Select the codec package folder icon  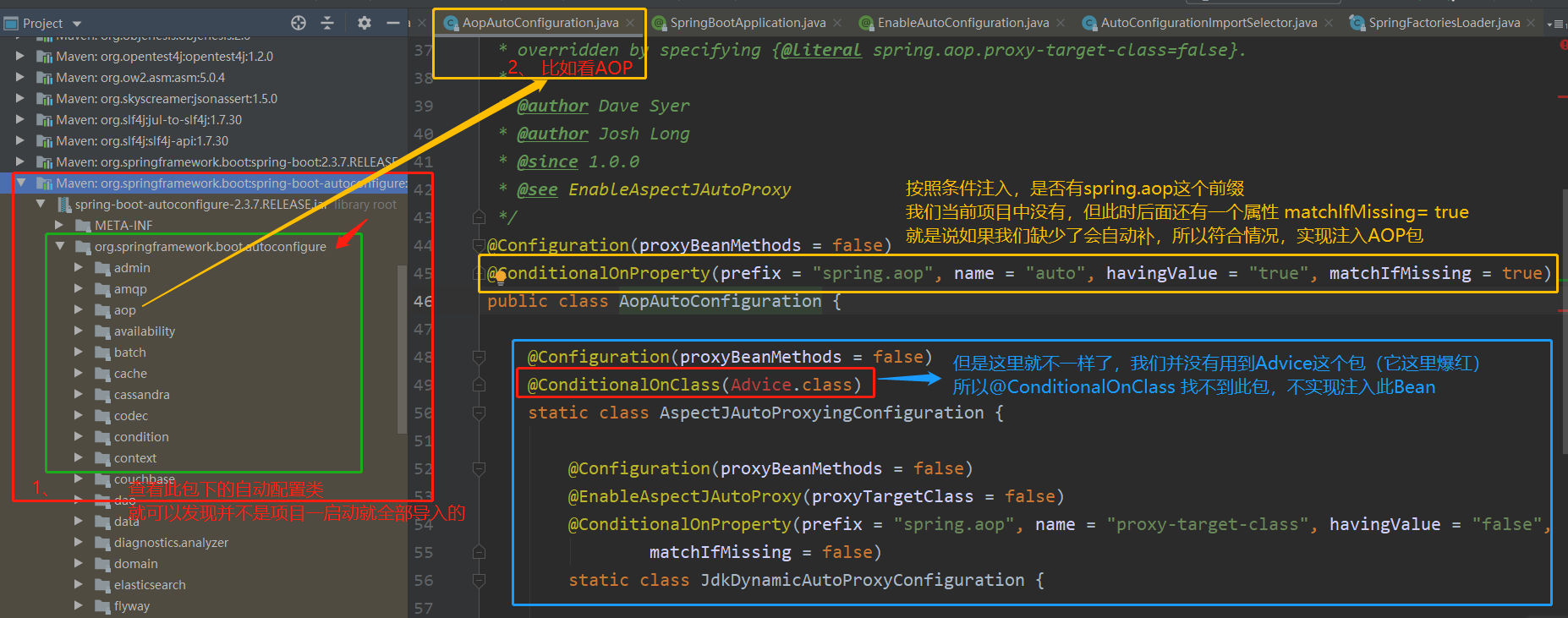102,416
